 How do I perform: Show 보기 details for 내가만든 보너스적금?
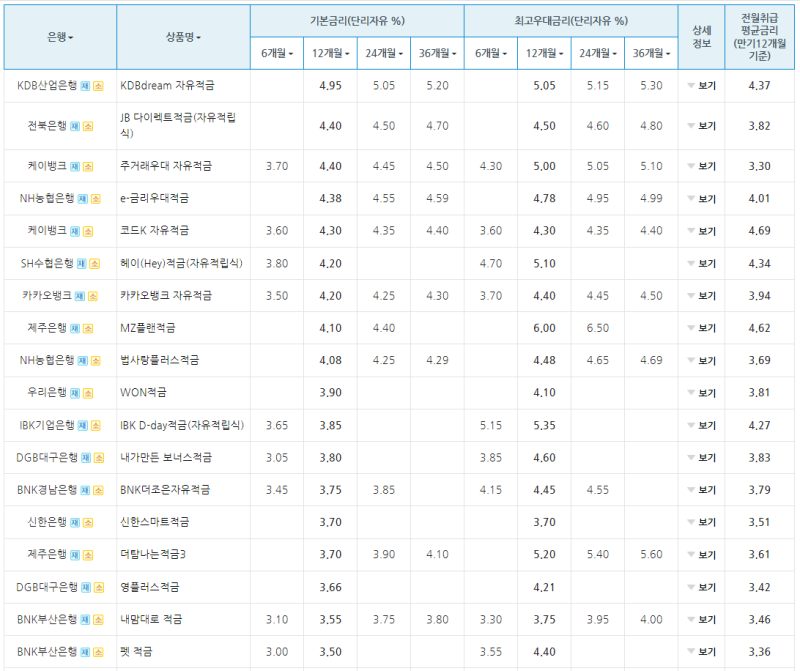click(702, 458)
